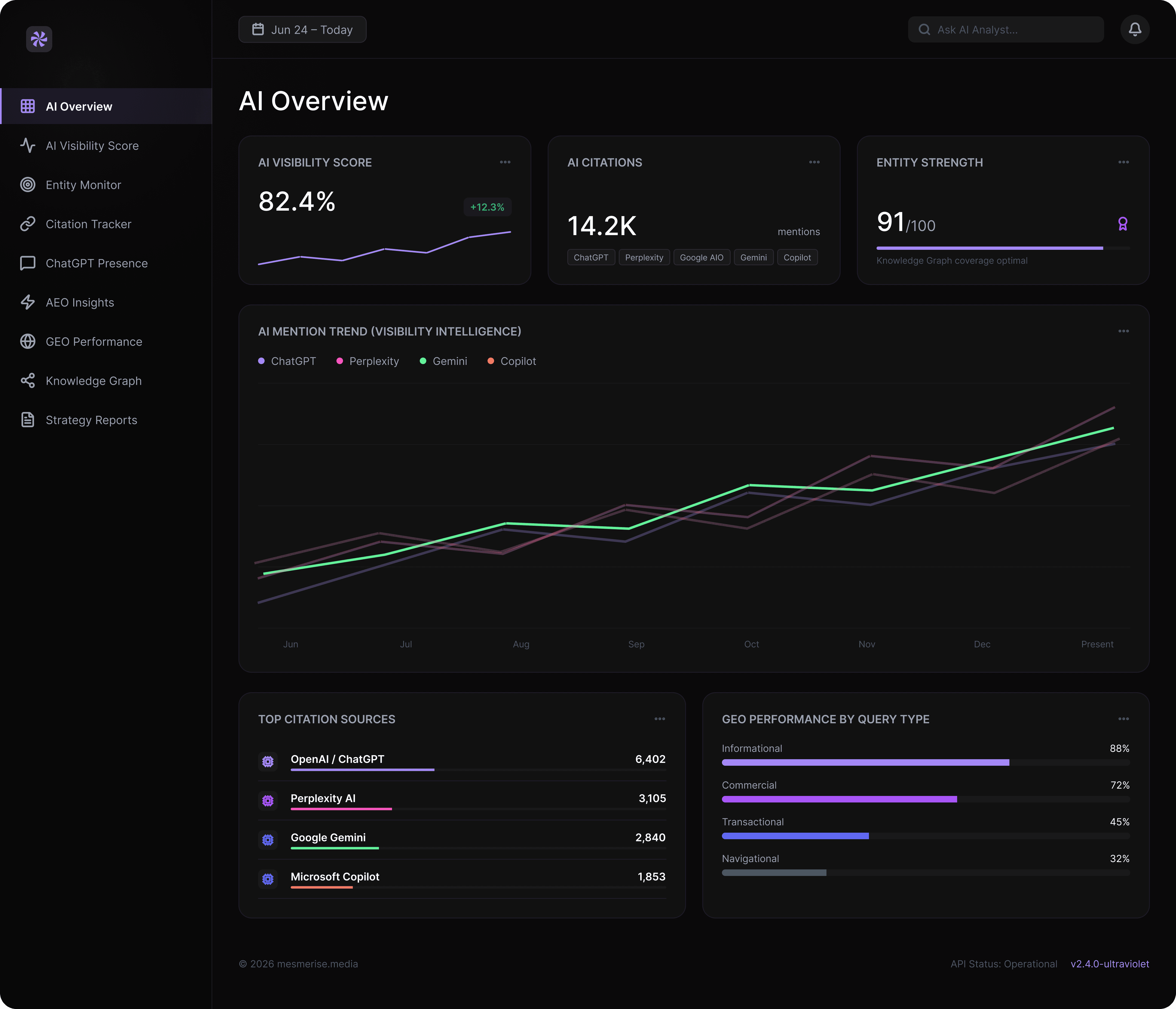Click the Copilot citations tag

tap(797, 257)
